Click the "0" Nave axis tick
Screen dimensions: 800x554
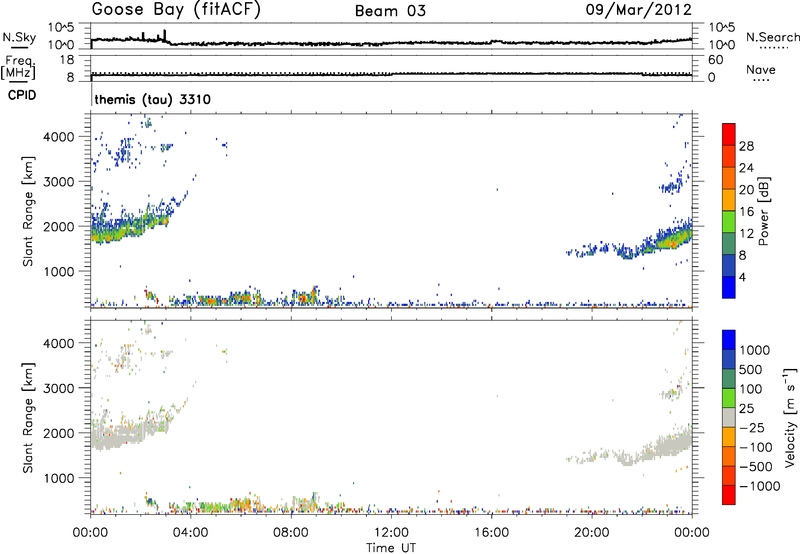[712, 78]
